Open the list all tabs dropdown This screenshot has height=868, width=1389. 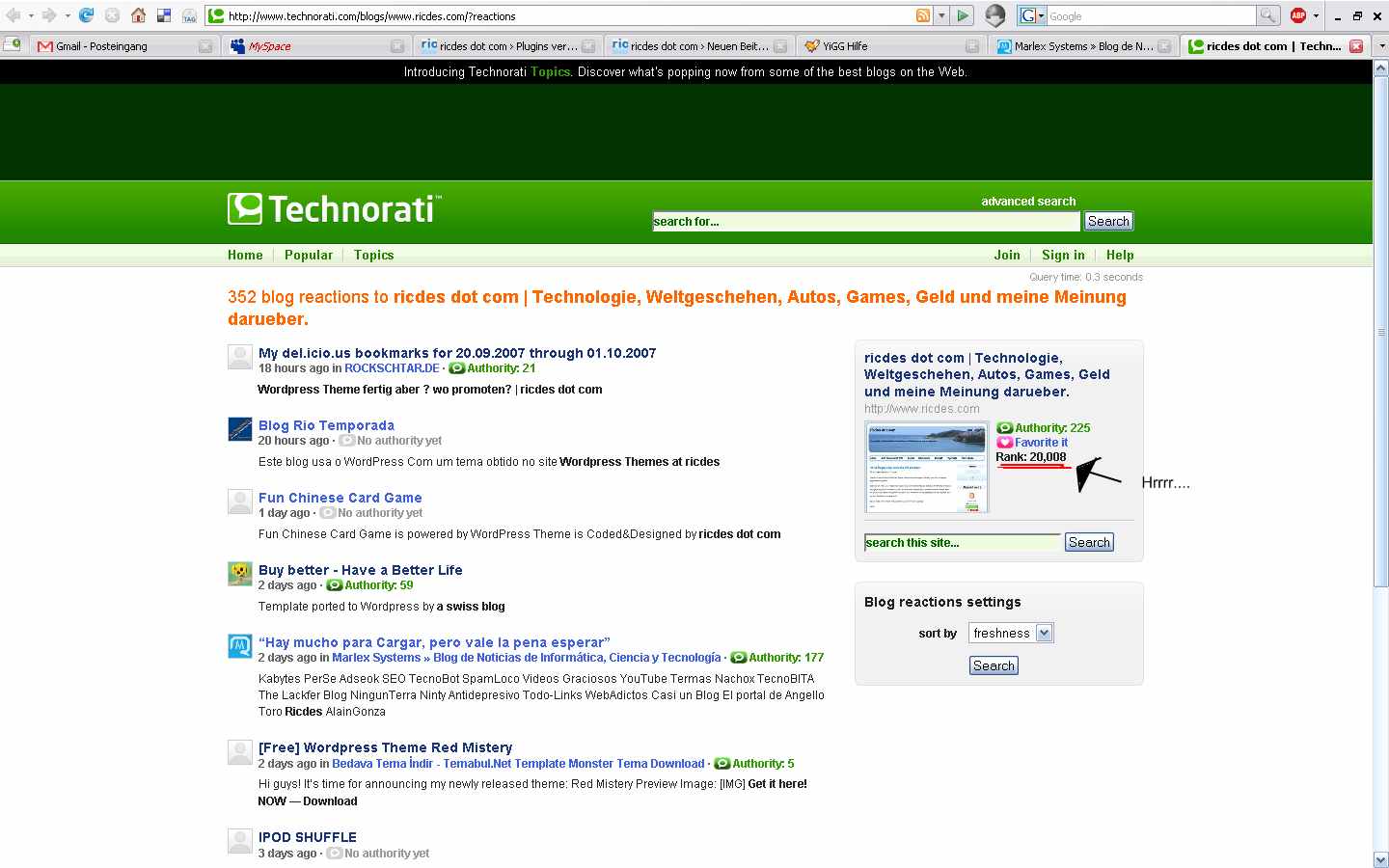pyautogui.click(x=1380, y=45)
